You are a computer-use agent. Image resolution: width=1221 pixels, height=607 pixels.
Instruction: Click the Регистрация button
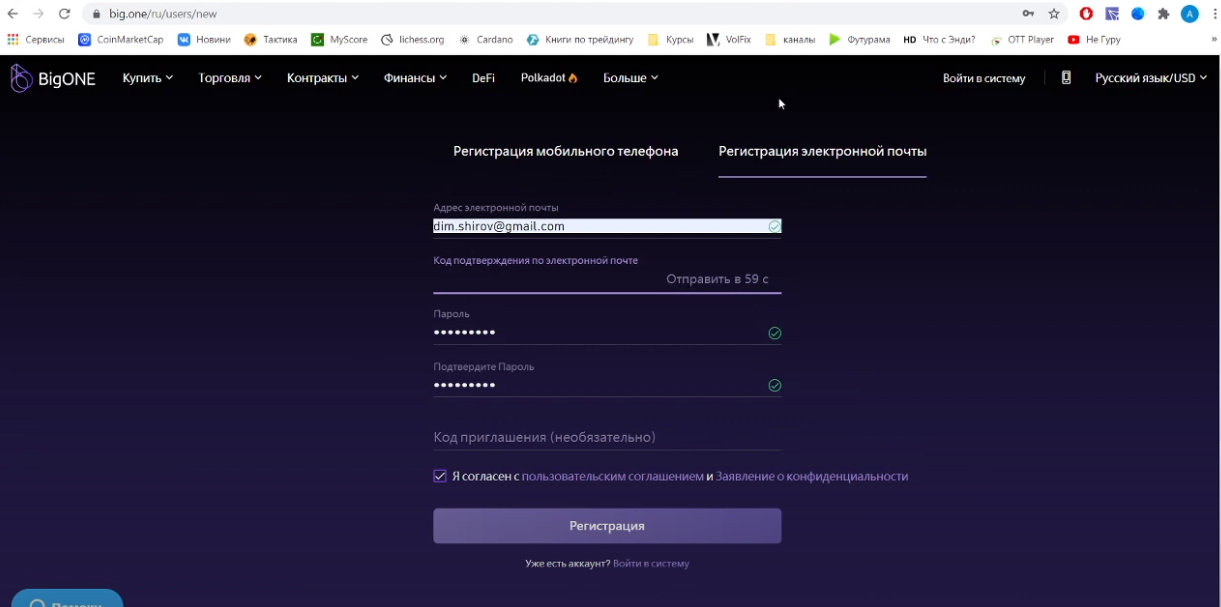607,526
